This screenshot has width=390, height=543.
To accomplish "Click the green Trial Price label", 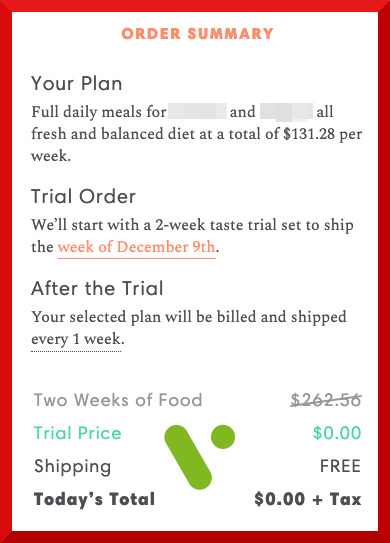I will point(78,433).
